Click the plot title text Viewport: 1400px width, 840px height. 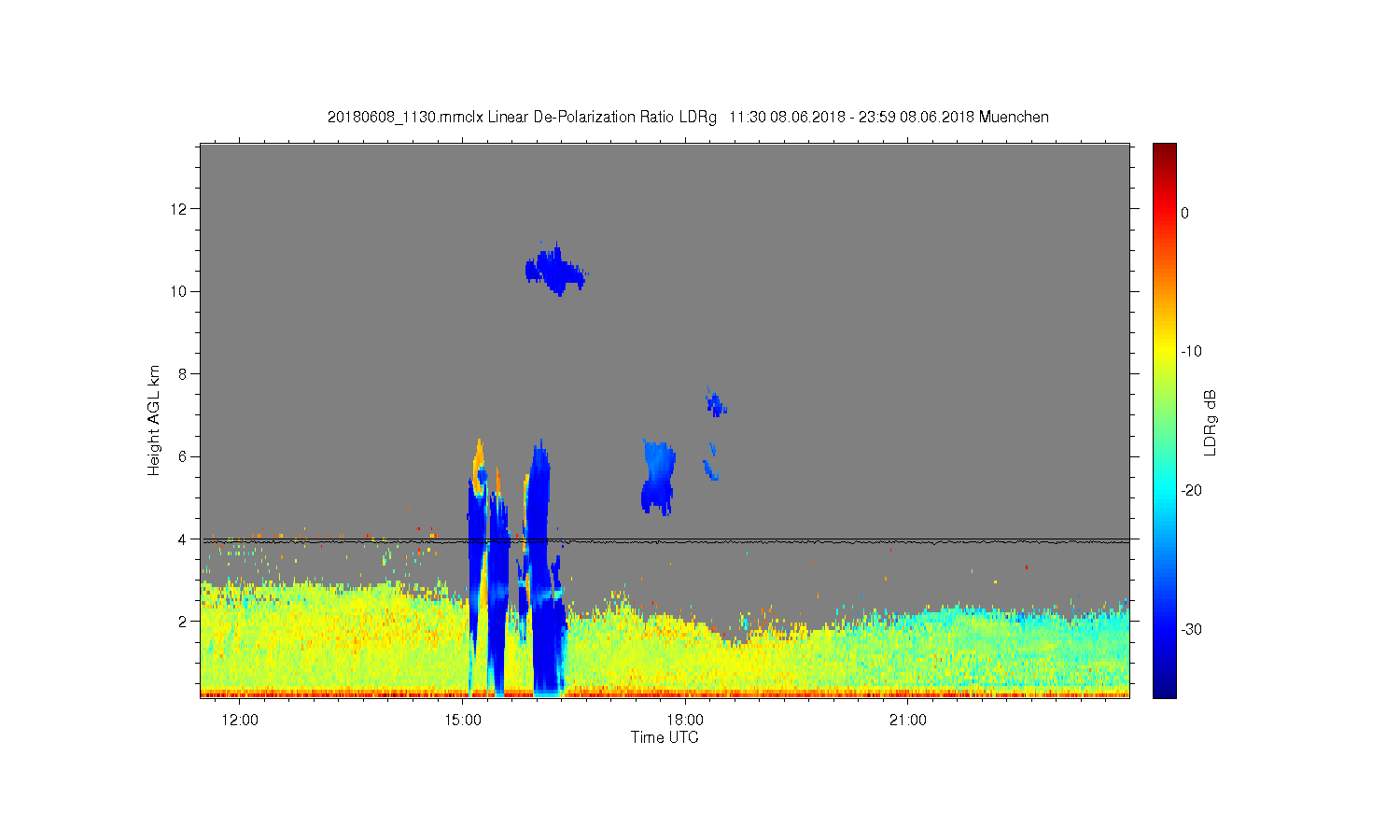coord(688,118)
